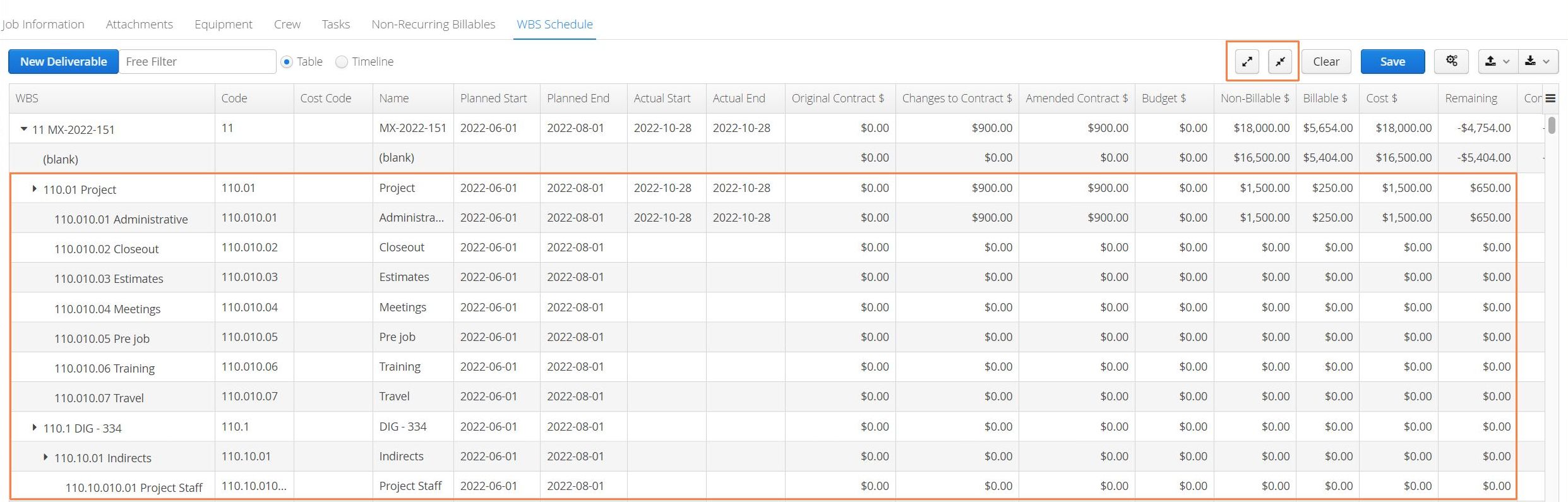The image size is (1568, 502).
Task: Expand the 110.1 DIG - 334 row
Action: (x=35, y=427)
